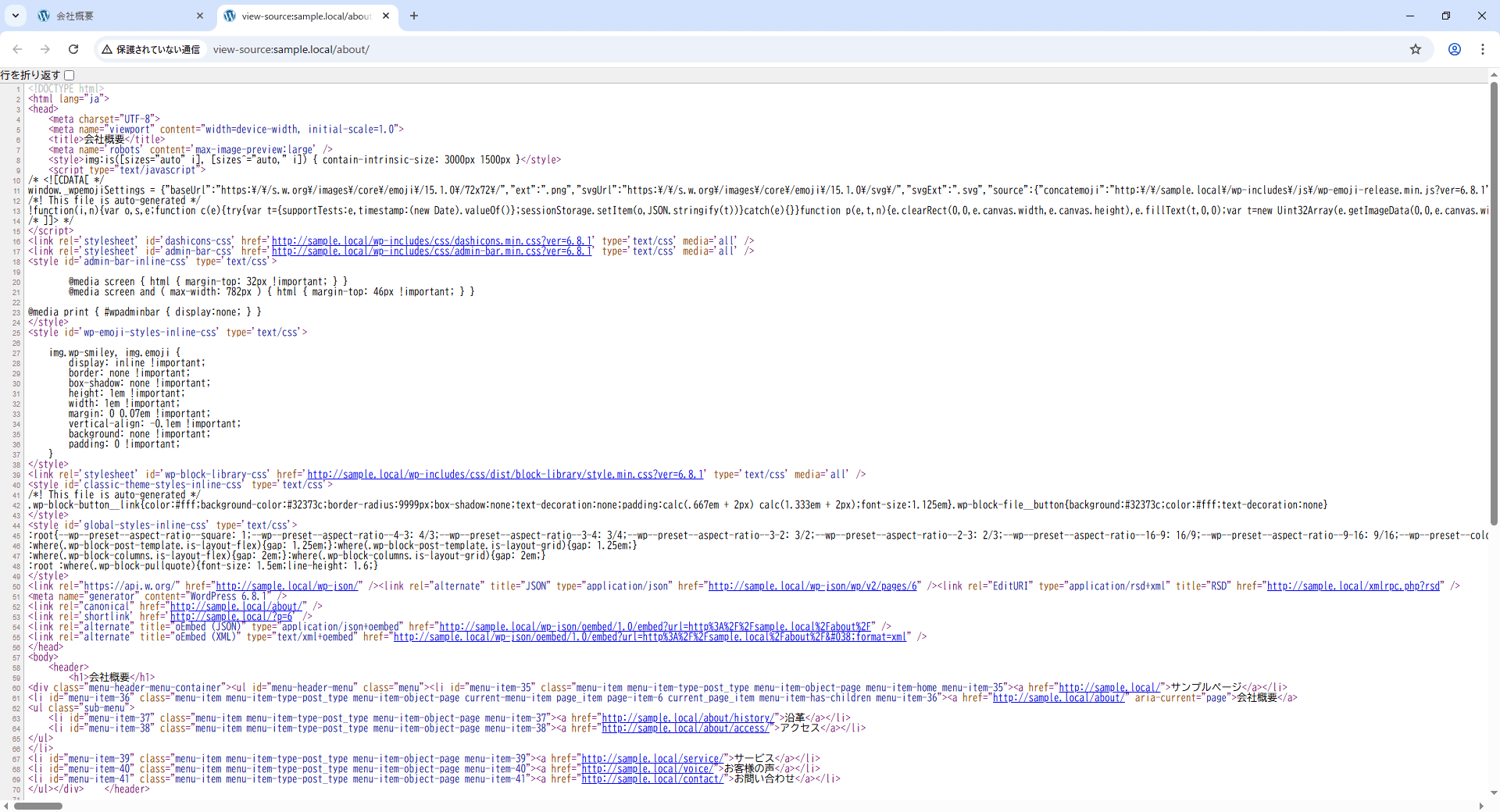Open the Chrome three-dot menu
The height and width of the screenshot is (812, 1500).
(x=1483, y=49)
